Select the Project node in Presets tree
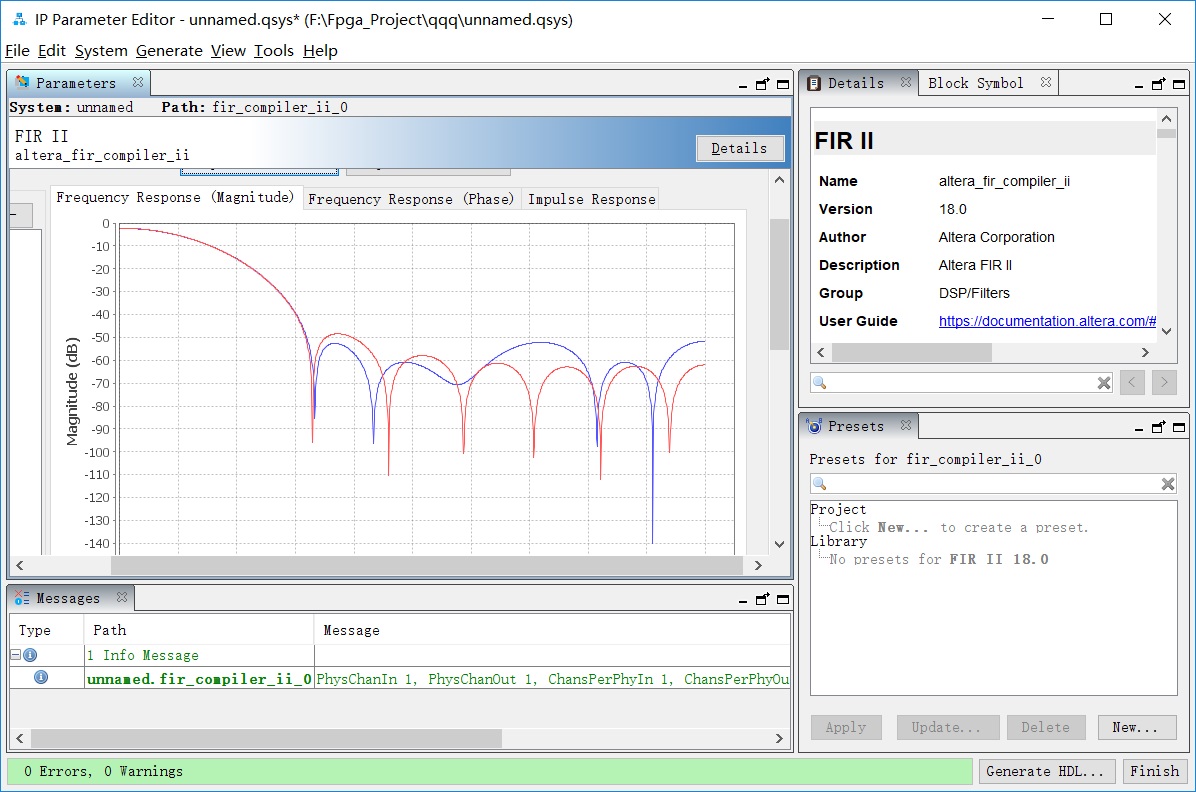 pyautogui.click(x=838, y=509)
